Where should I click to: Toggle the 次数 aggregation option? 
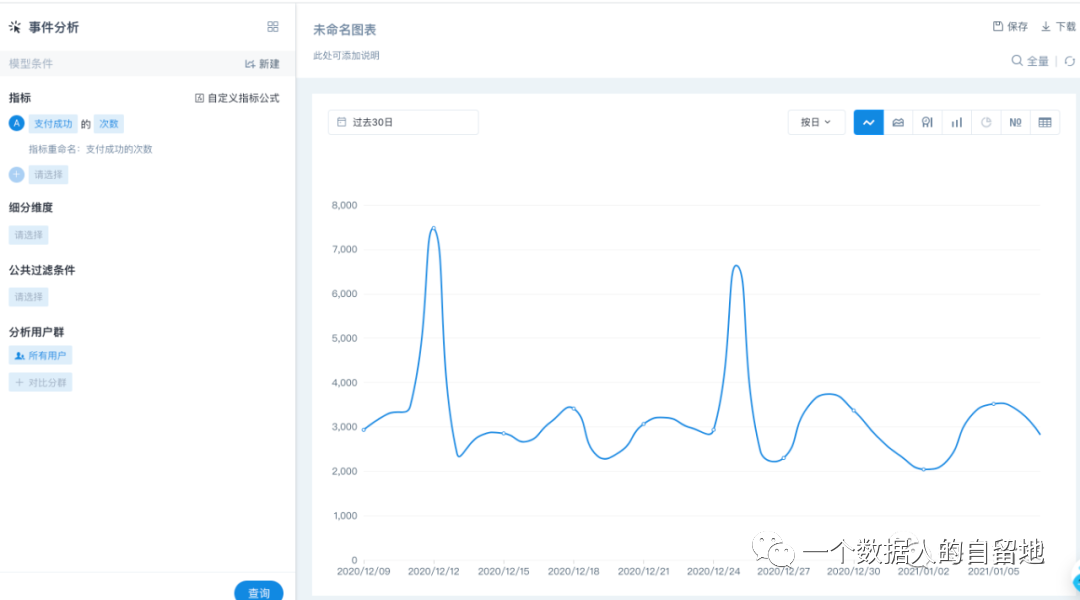[x=107, y=123]
